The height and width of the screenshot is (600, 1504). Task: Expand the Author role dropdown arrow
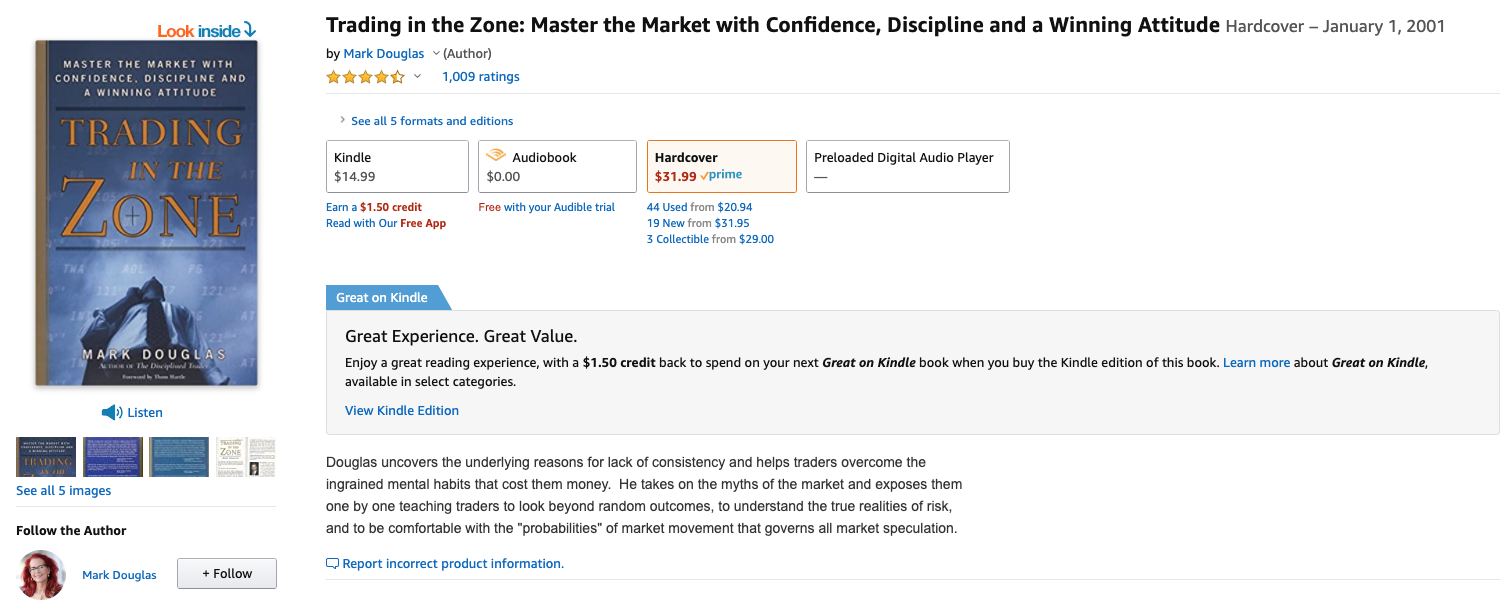point(436,54)
